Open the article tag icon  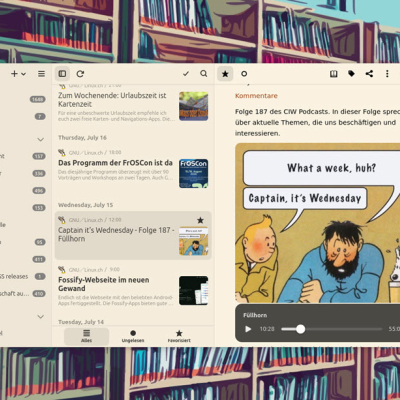click(351, 74)
